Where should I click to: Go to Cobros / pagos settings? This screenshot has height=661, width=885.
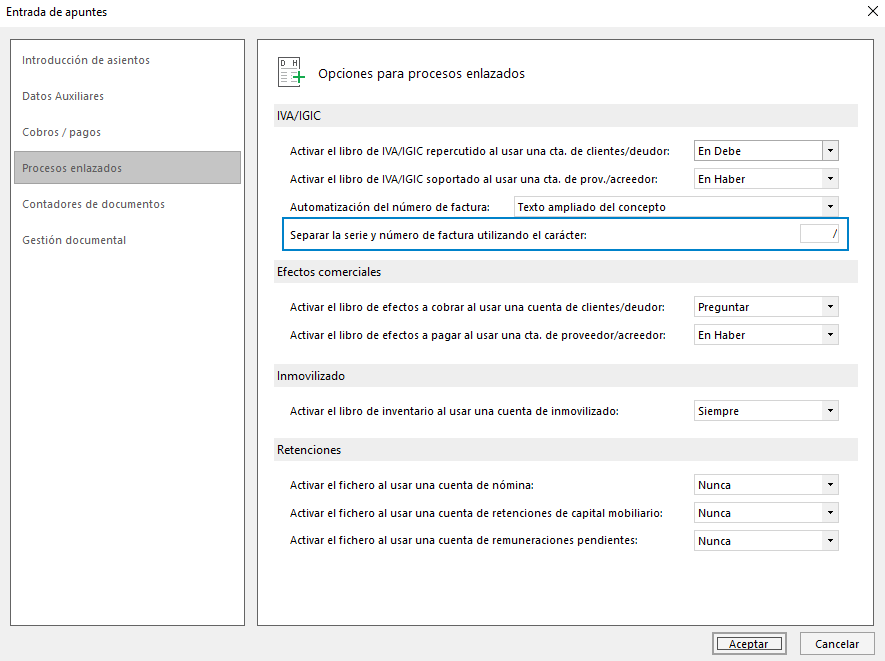point(61,132)
